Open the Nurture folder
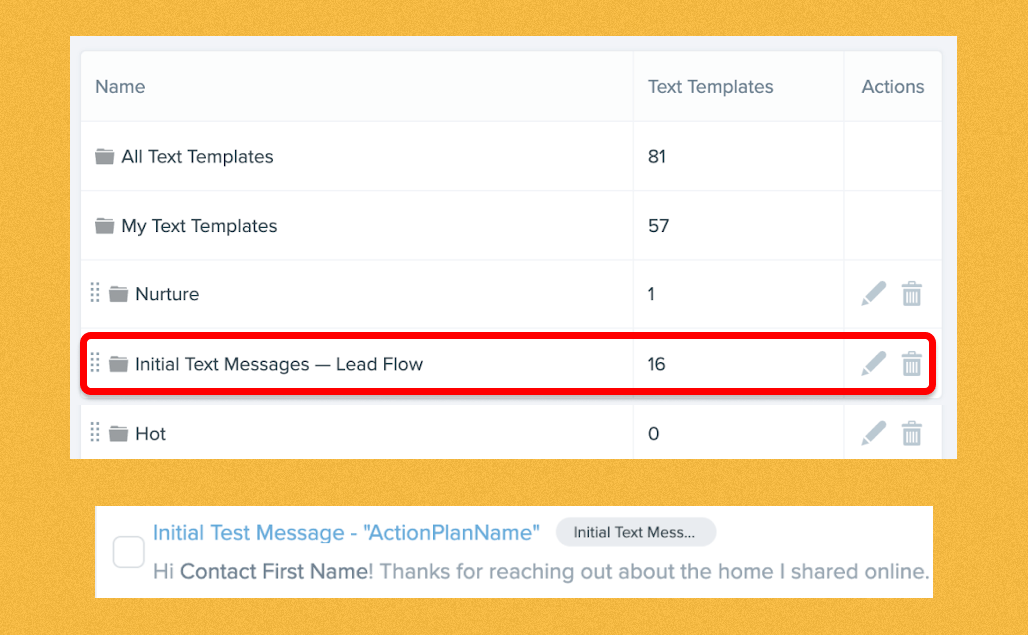Viewport: 1028px width, 635px height. click(x=167, y=294)
